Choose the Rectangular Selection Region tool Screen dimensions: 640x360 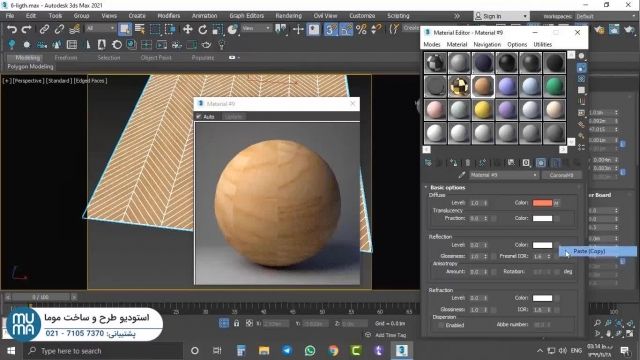(155, 29)
